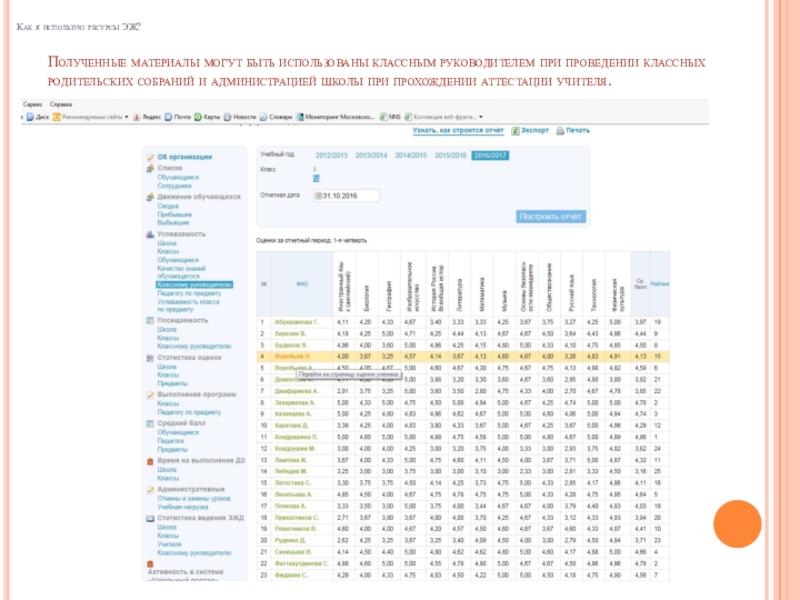
Task: Click the Успеваемость chart icon in sidebar
Action: pos(149,234)
